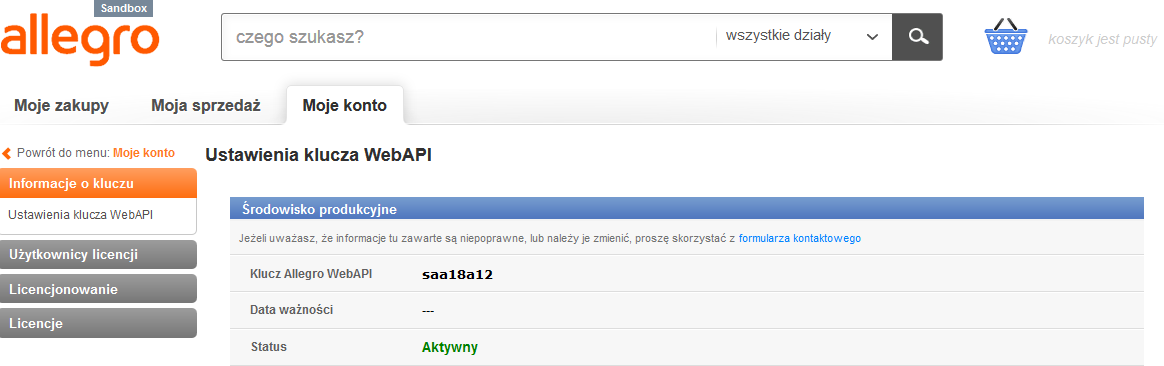
Task: Open the 'wszystkie działy' category dropdown
Action: [803, 36]
